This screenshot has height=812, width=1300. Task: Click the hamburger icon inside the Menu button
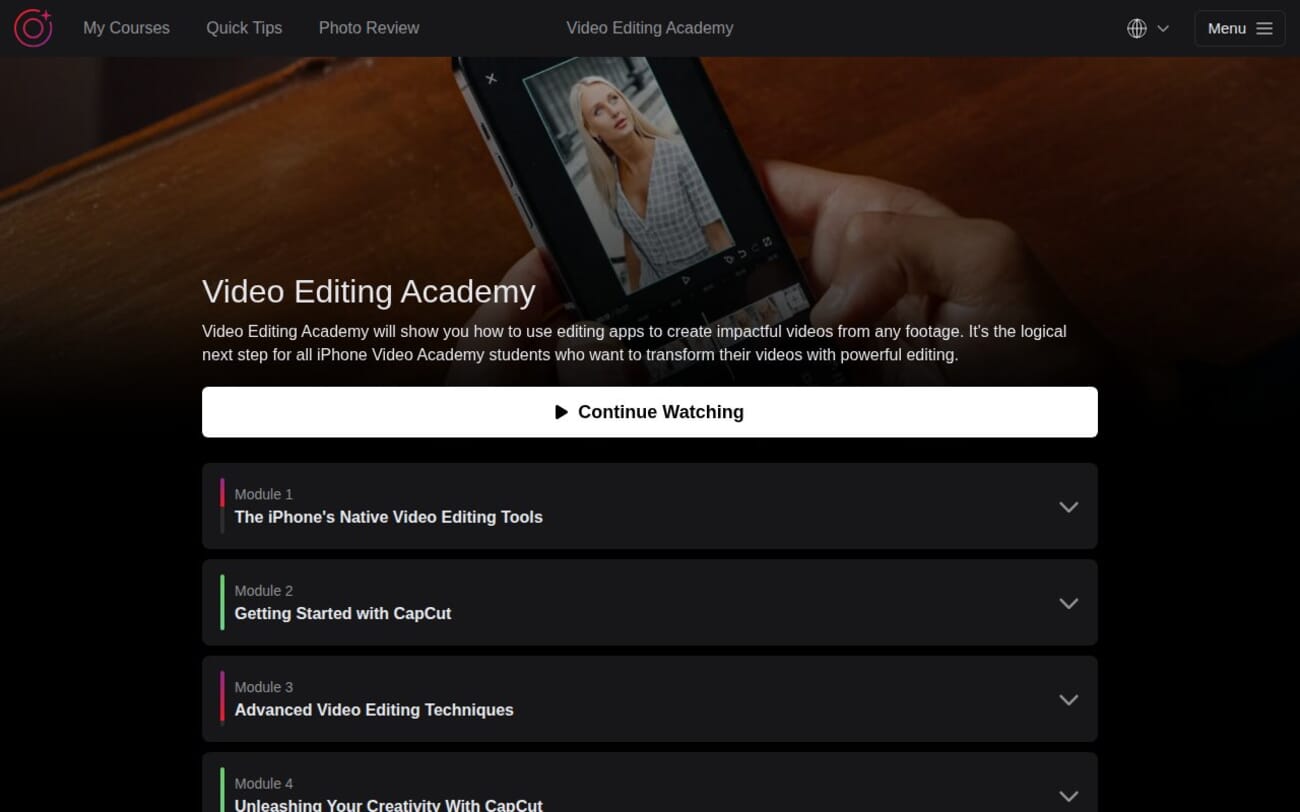(x=1262, y=28)
